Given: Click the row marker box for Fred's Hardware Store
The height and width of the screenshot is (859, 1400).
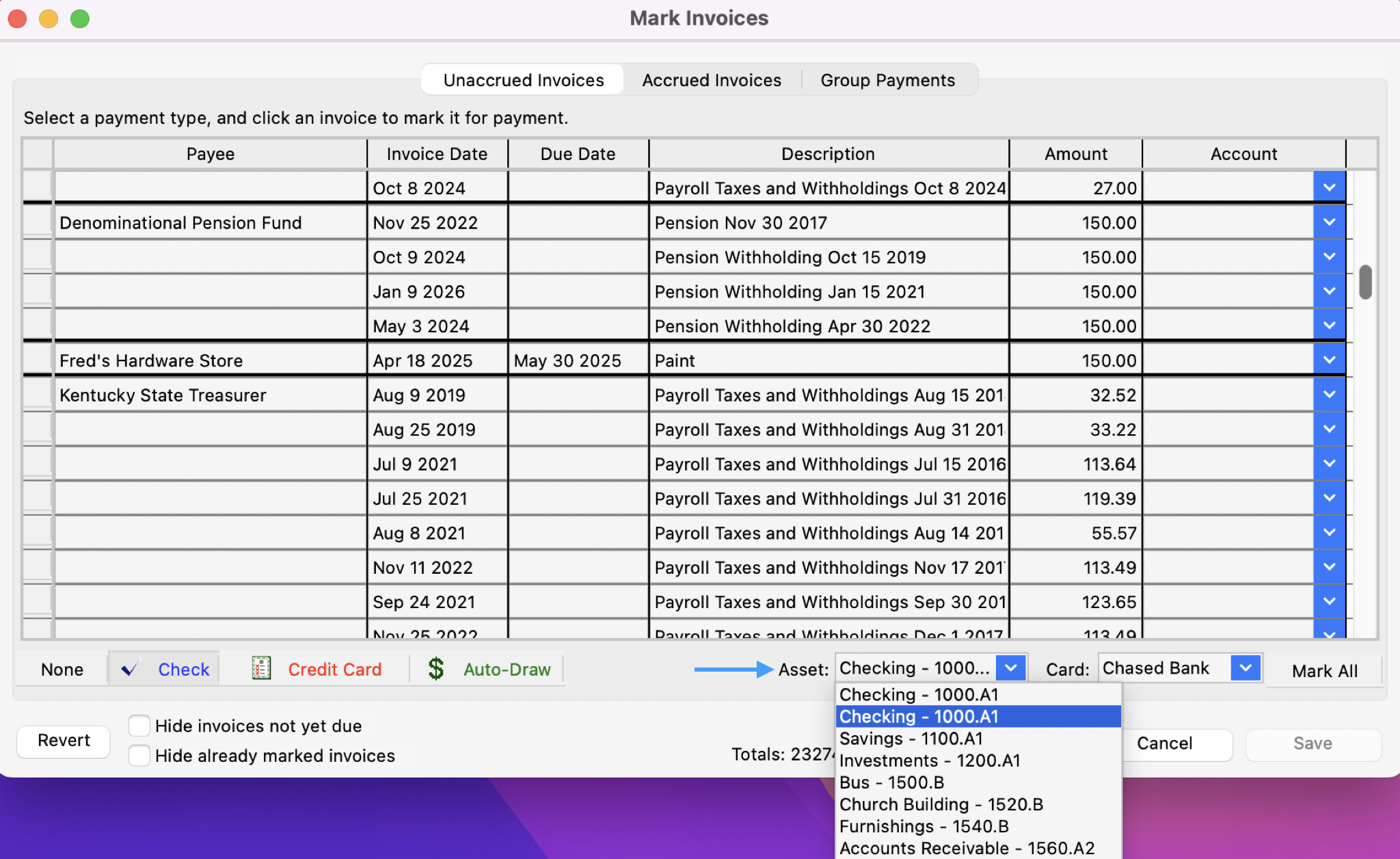Looking at the screenshot, I should click(x=38, y=360).
